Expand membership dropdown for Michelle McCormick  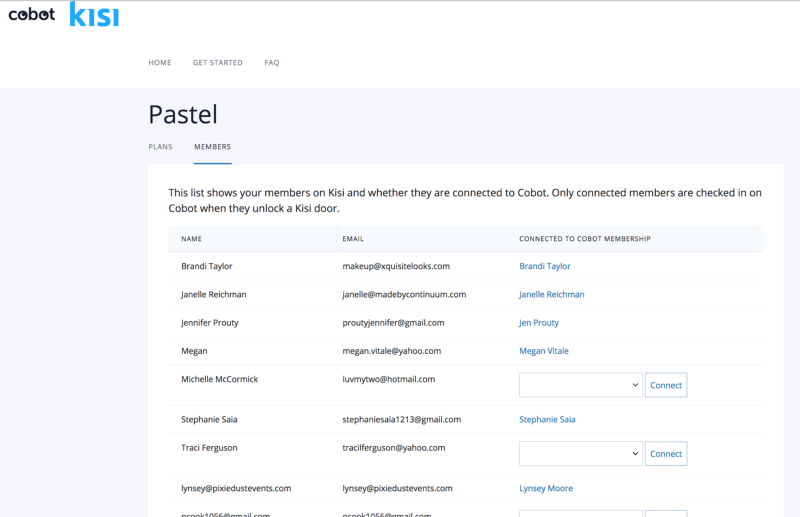pyautogui.click(x=581, y=385)
